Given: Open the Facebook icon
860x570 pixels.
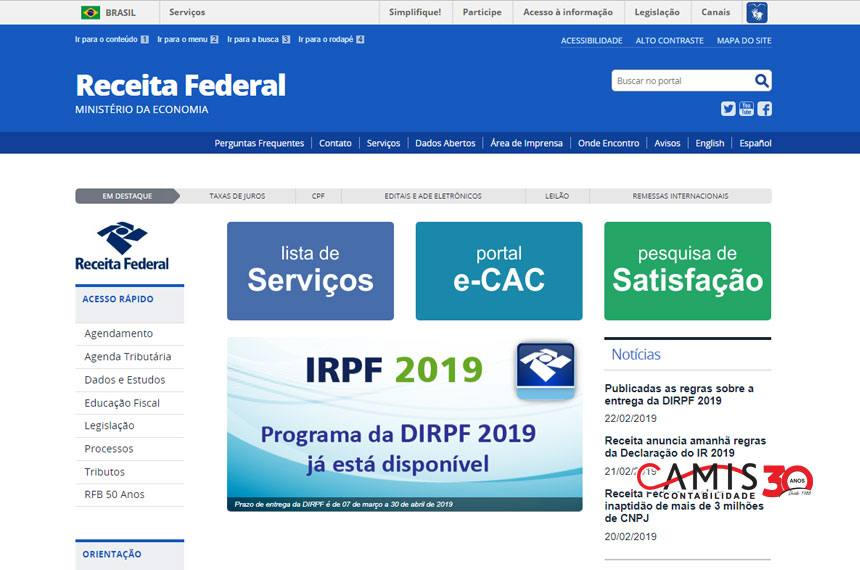Looking at the screenshot, I should click(x=765, y=109).
